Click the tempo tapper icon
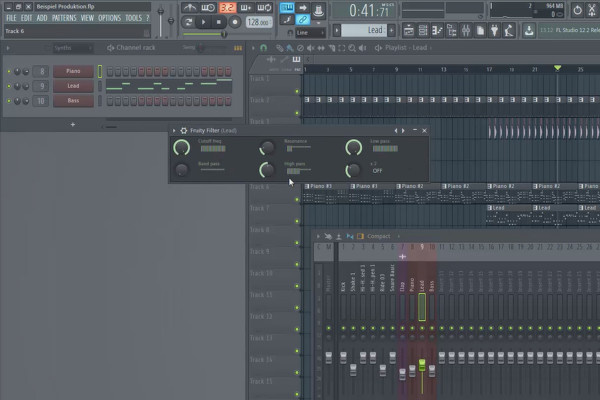 [x=509, y=31]
